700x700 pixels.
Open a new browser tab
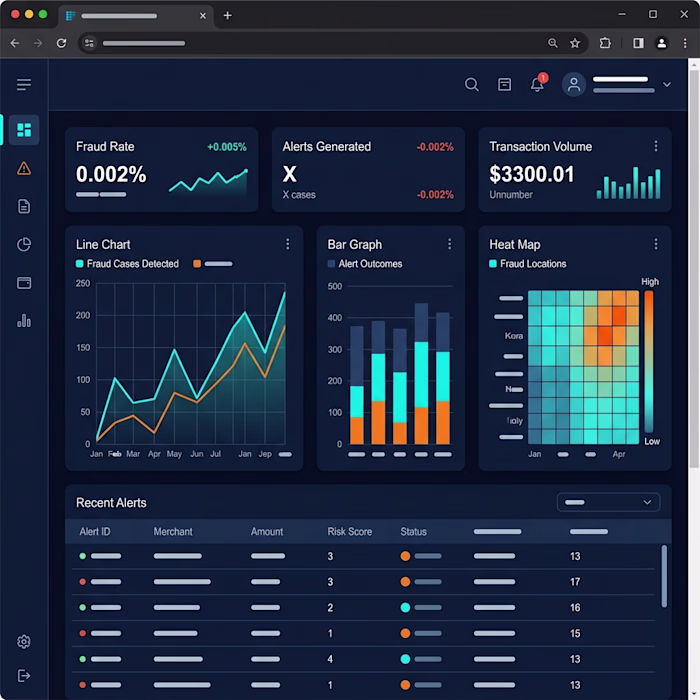(228, 16)
